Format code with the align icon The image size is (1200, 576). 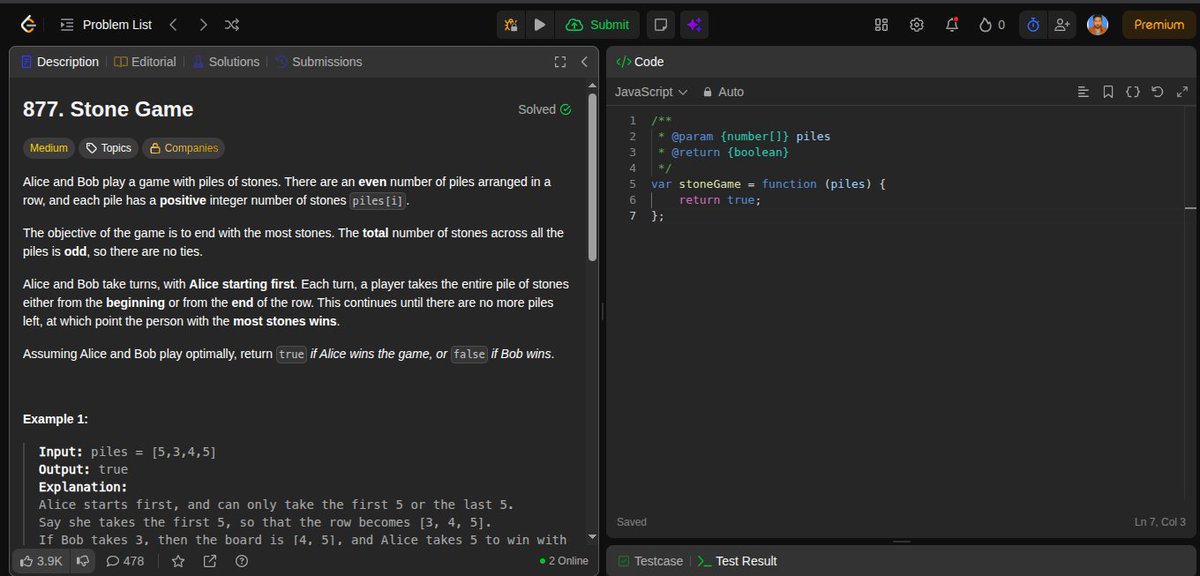1083,92
